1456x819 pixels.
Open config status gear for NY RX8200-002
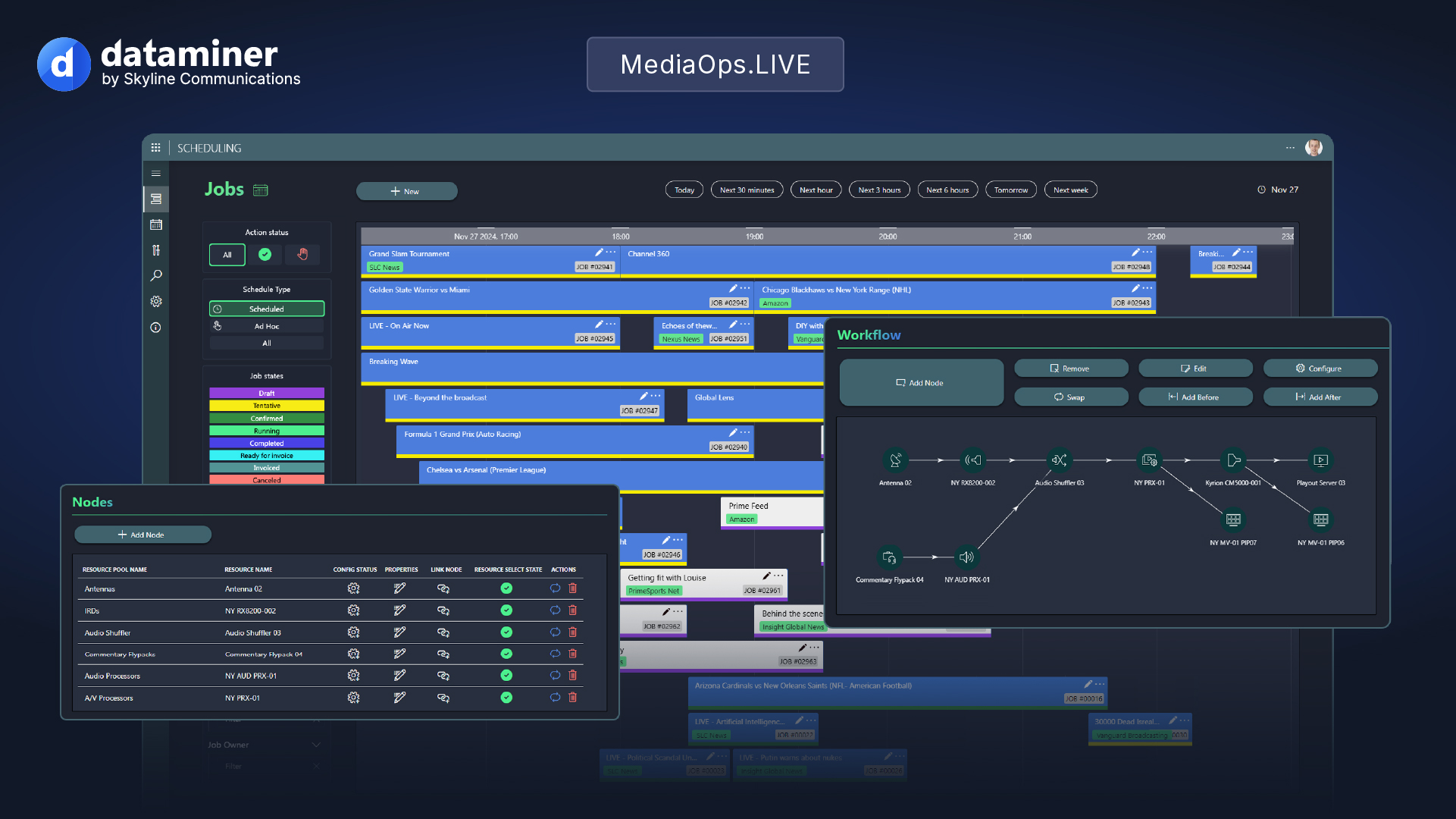coord(353,610)
